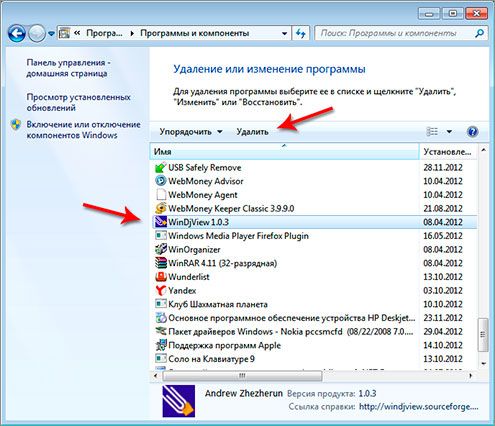The height and width of the screenshot is (426, 495).
Task: Select 'USB Safely Remove' program name
Action: [205, 167]
